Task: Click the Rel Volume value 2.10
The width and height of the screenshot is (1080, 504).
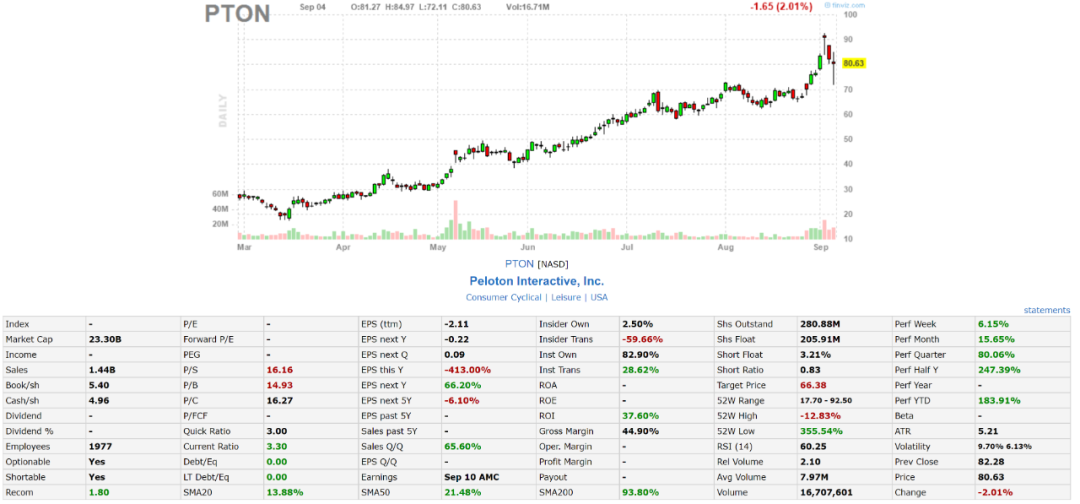Action: (811, 461)
